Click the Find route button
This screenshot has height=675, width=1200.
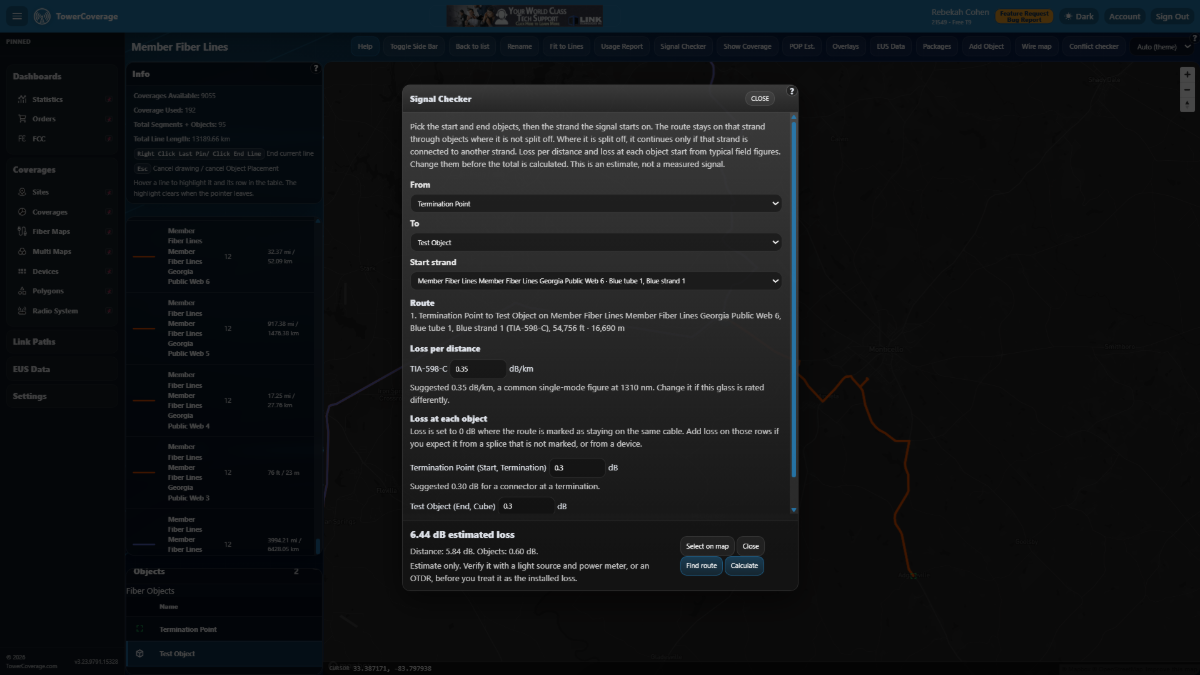click(702, 565)
